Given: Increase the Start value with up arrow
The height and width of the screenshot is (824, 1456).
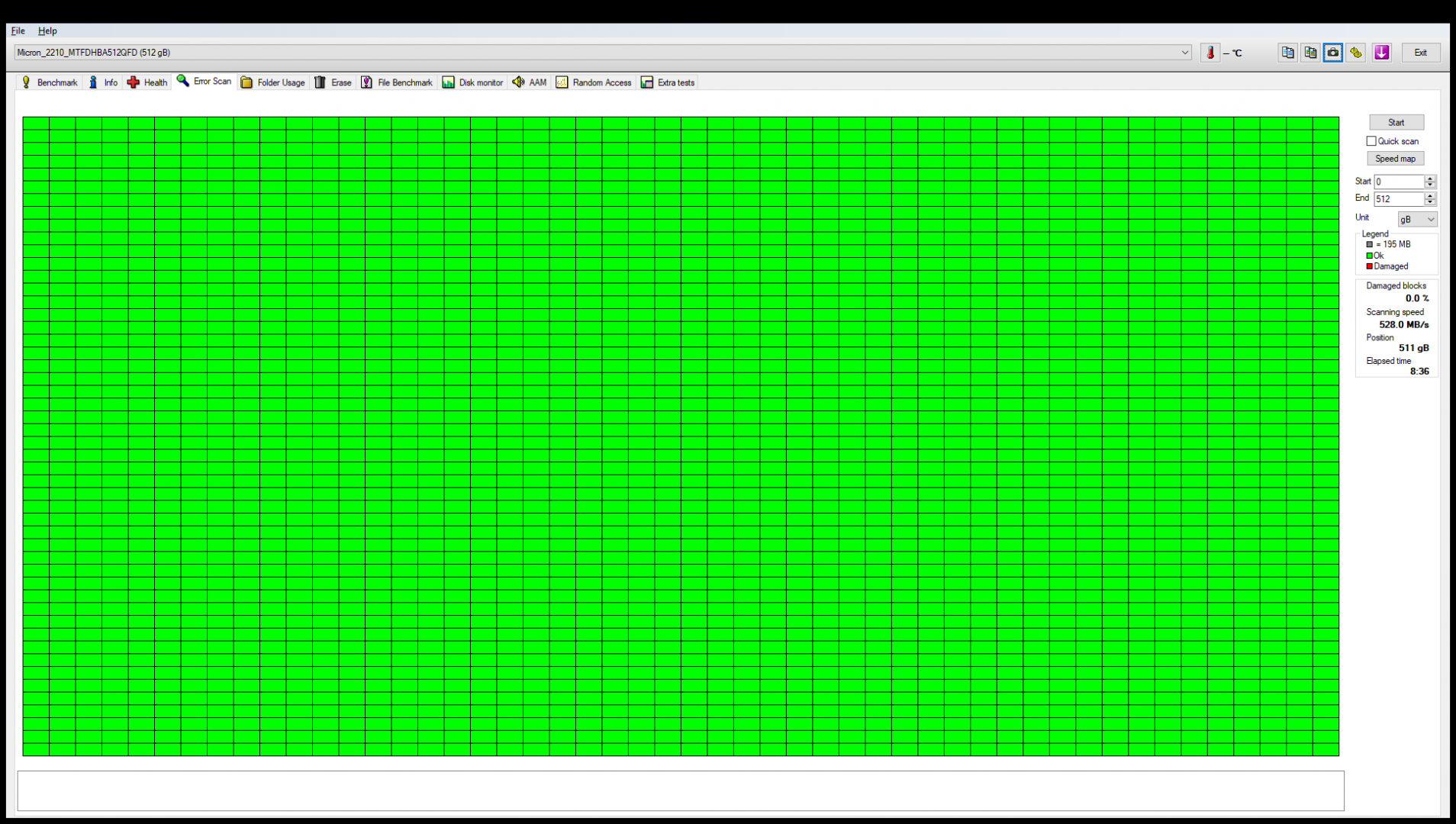Looking at the screenshot, I should tap(1431, 179).
